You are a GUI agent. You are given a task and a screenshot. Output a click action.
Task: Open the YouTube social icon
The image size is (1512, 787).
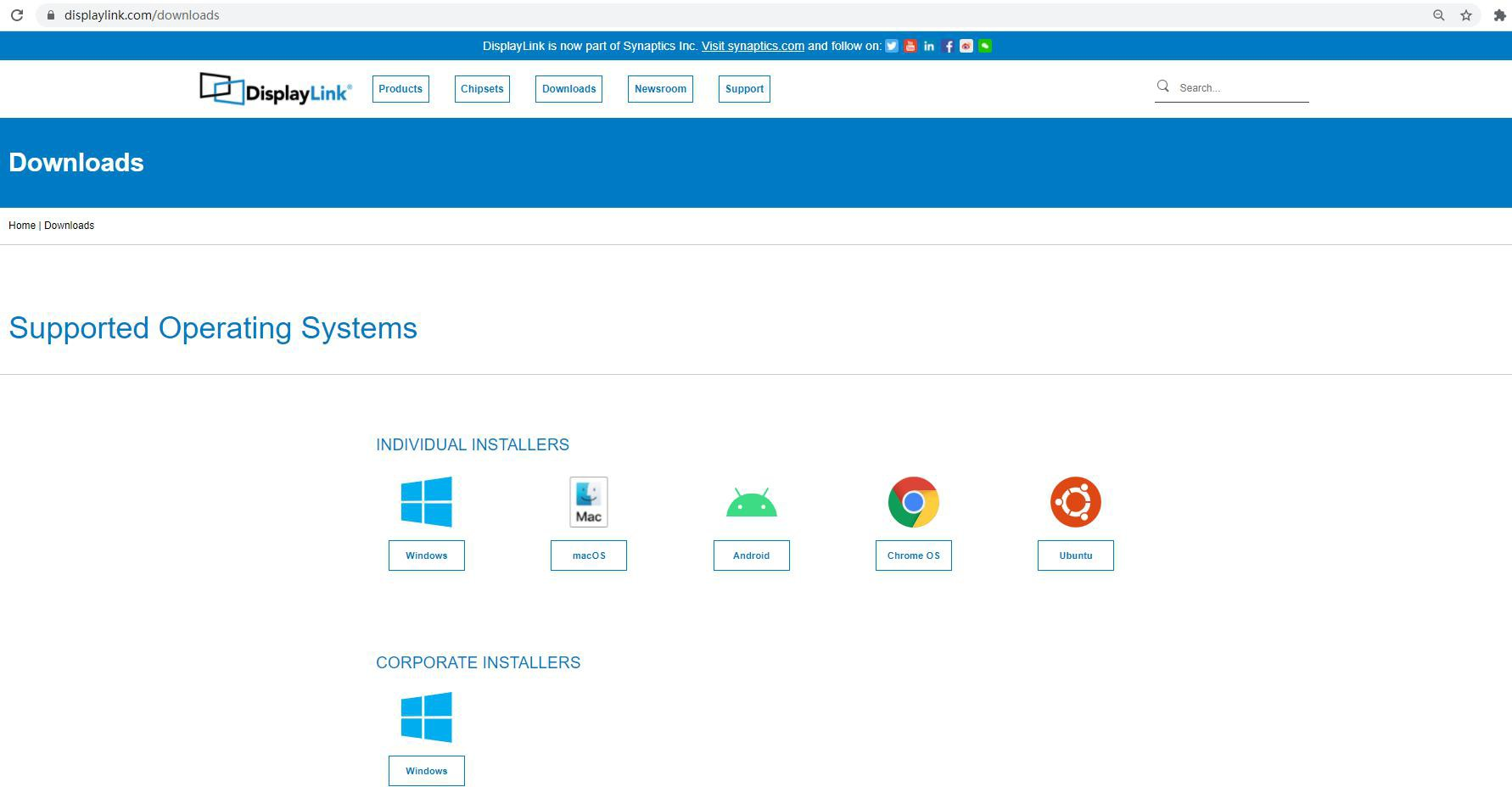click(x=910, y=46)
